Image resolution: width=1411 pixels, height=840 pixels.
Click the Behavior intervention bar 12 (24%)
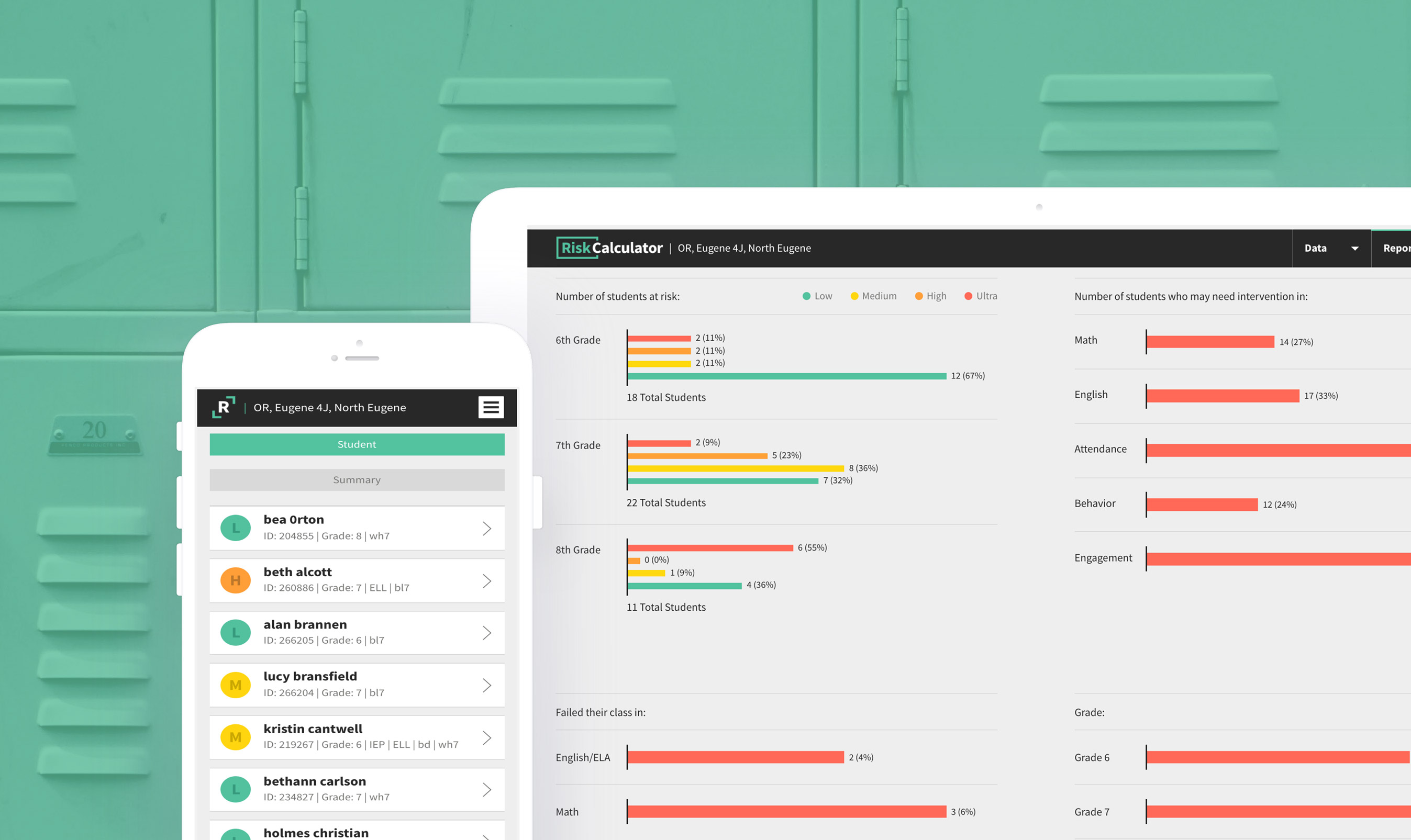tap(1203, 505)
